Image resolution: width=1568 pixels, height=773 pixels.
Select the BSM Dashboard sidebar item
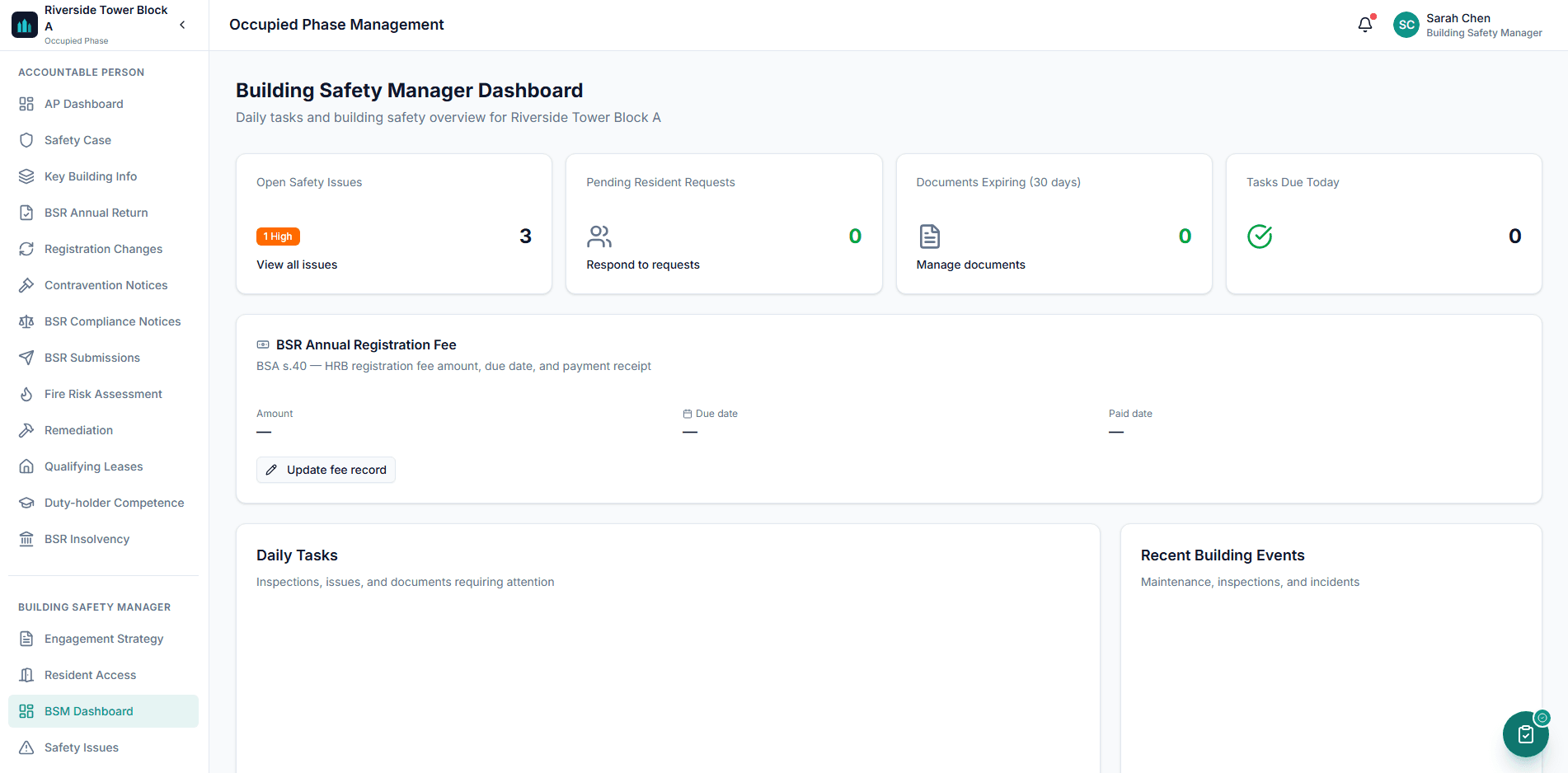pyautogui.click(x=103, y=711)
